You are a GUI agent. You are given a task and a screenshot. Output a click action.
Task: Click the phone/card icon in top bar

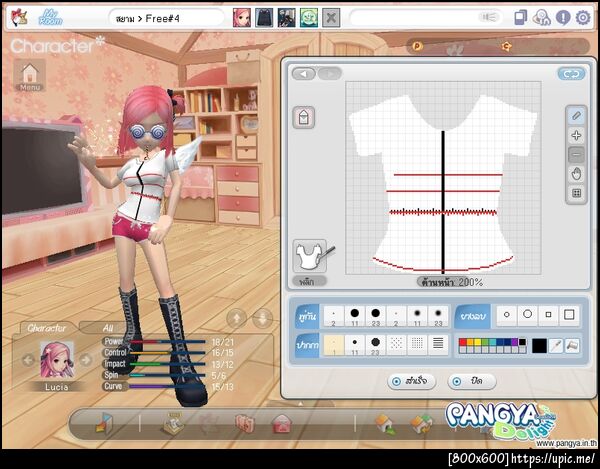[520, 18]
